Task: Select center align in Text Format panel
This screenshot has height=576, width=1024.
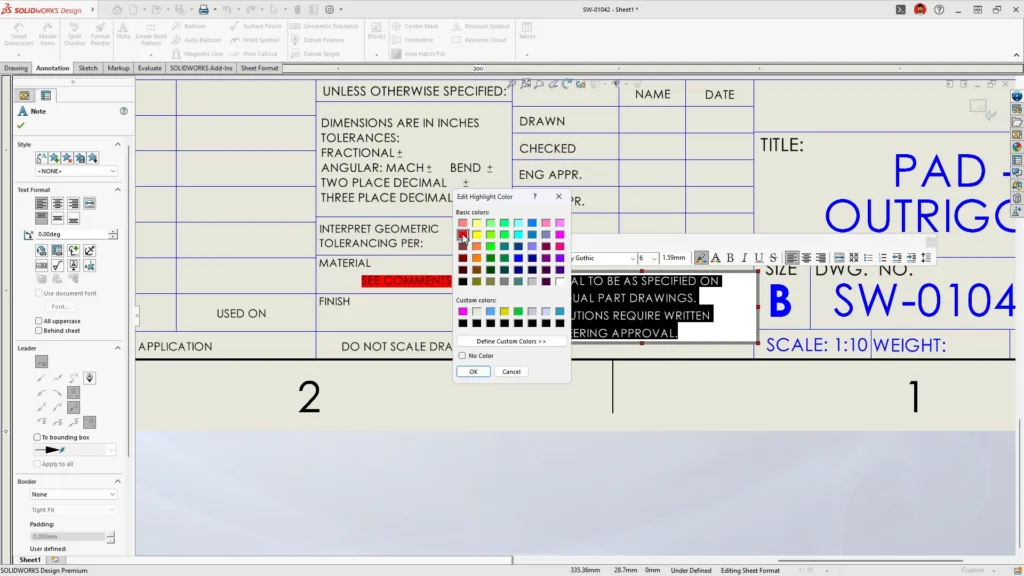Action: point(57,203)
